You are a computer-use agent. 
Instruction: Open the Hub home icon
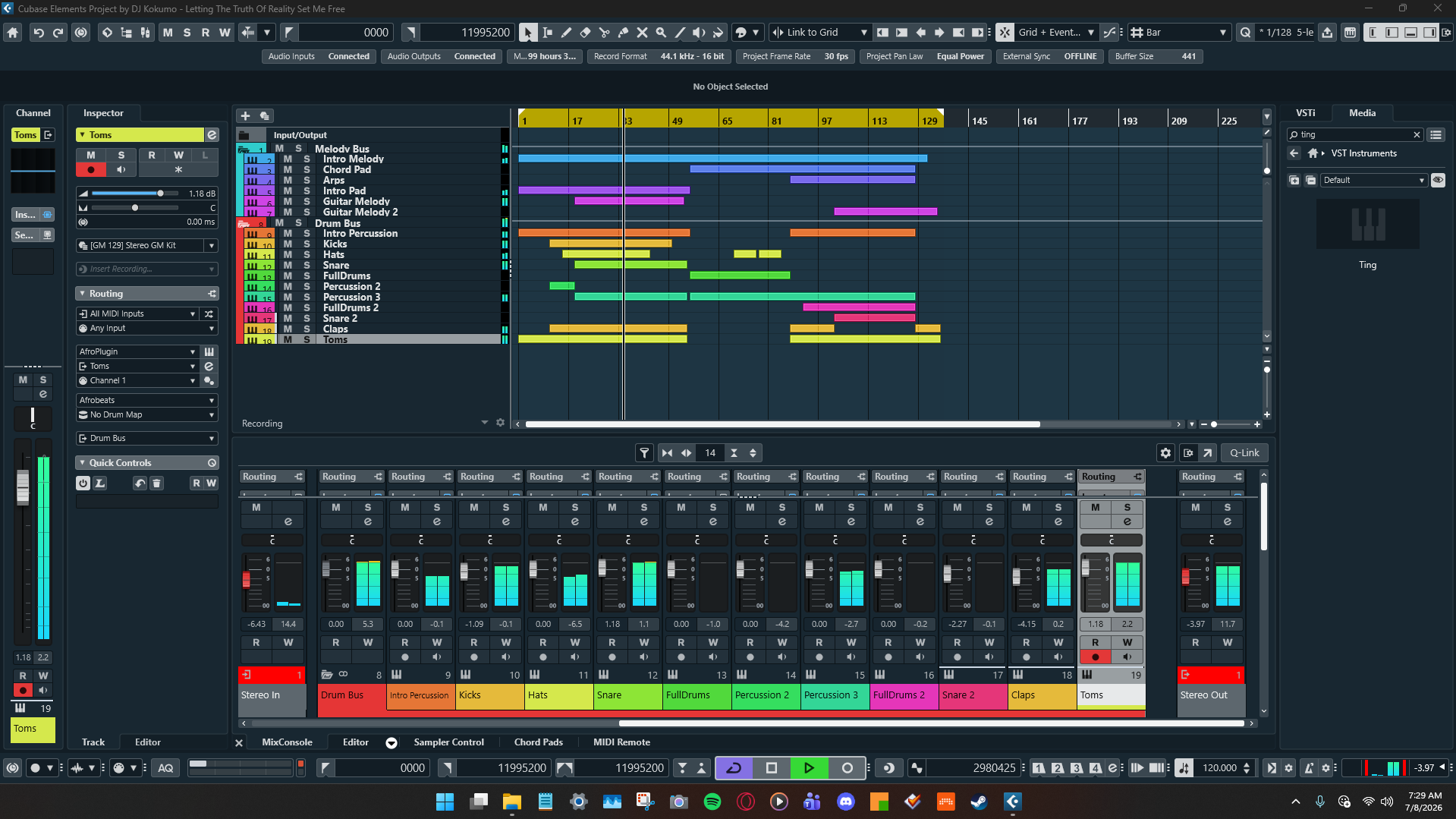(12, 33)
